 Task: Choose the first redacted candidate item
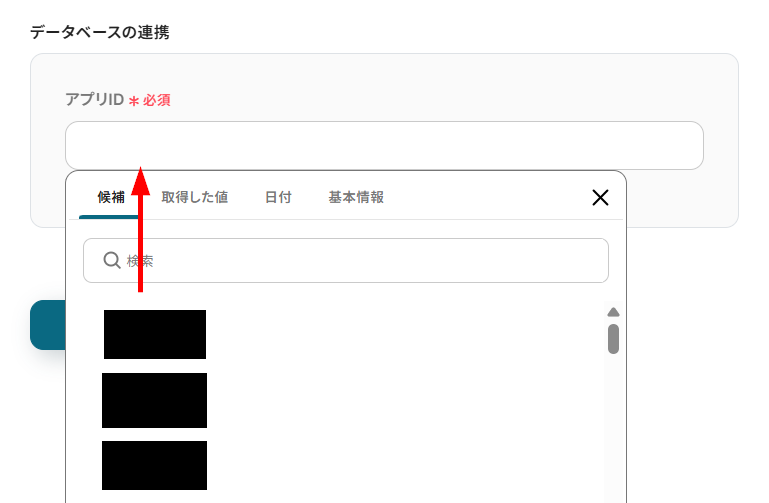(x=155, y=334)
